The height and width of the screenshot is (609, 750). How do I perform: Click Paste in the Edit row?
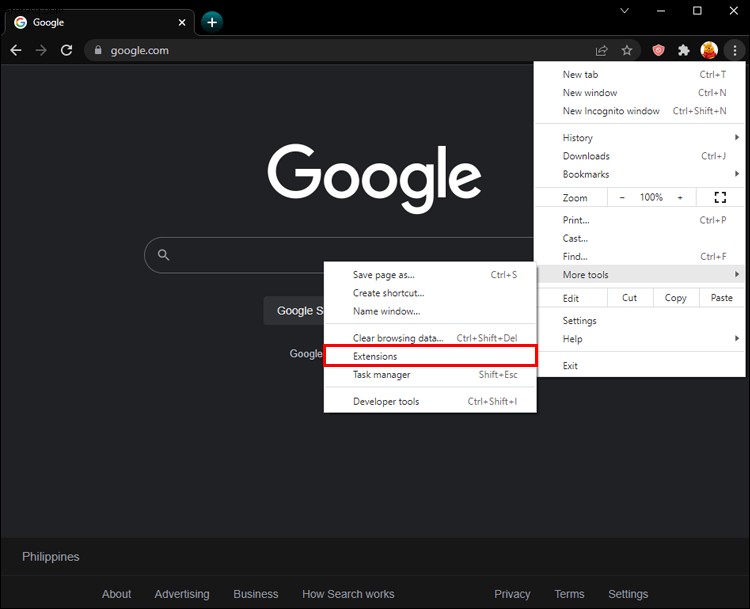coord(721,298)
